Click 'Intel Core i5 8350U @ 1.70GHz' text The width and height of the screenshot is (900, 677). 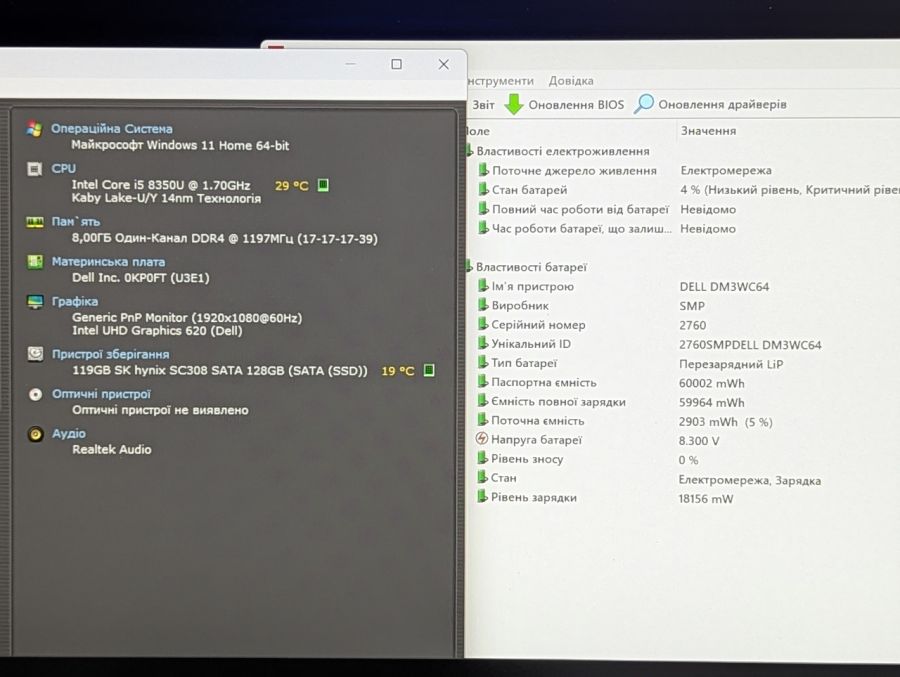click(x=161, y=185)
